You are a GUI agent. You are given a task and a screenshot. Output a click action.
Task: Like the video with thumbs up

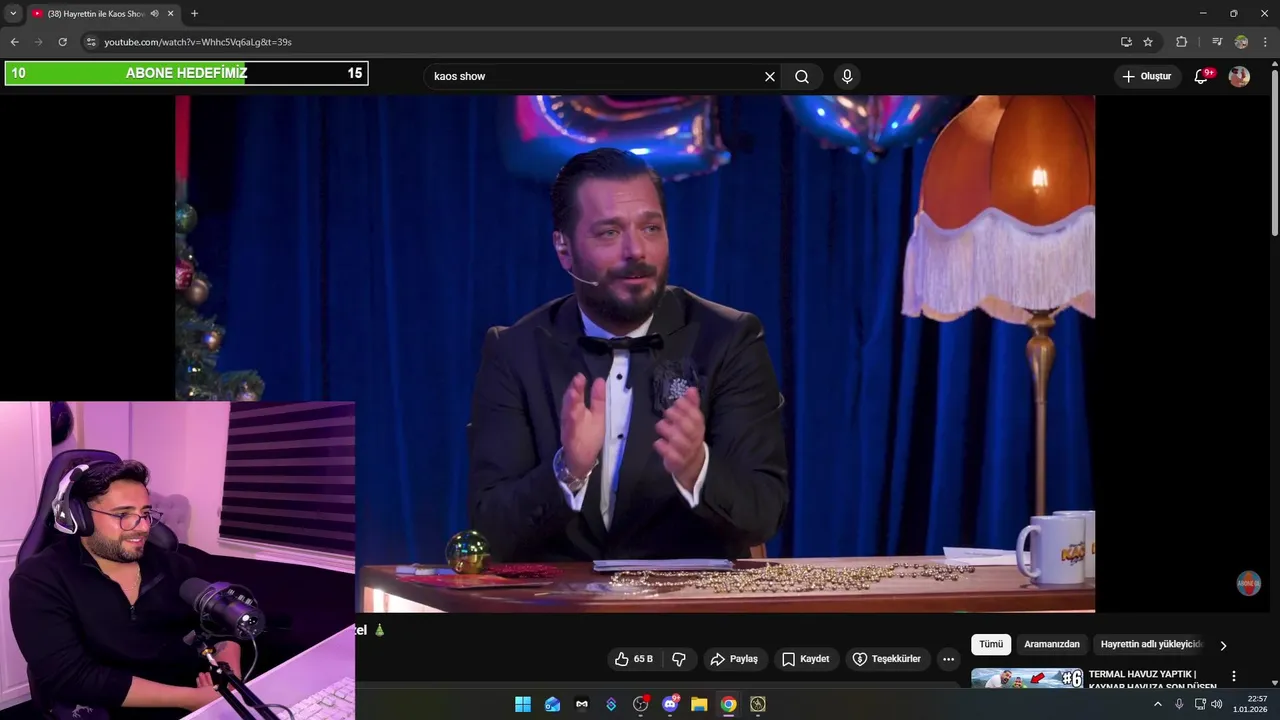[x=622, y=659]
